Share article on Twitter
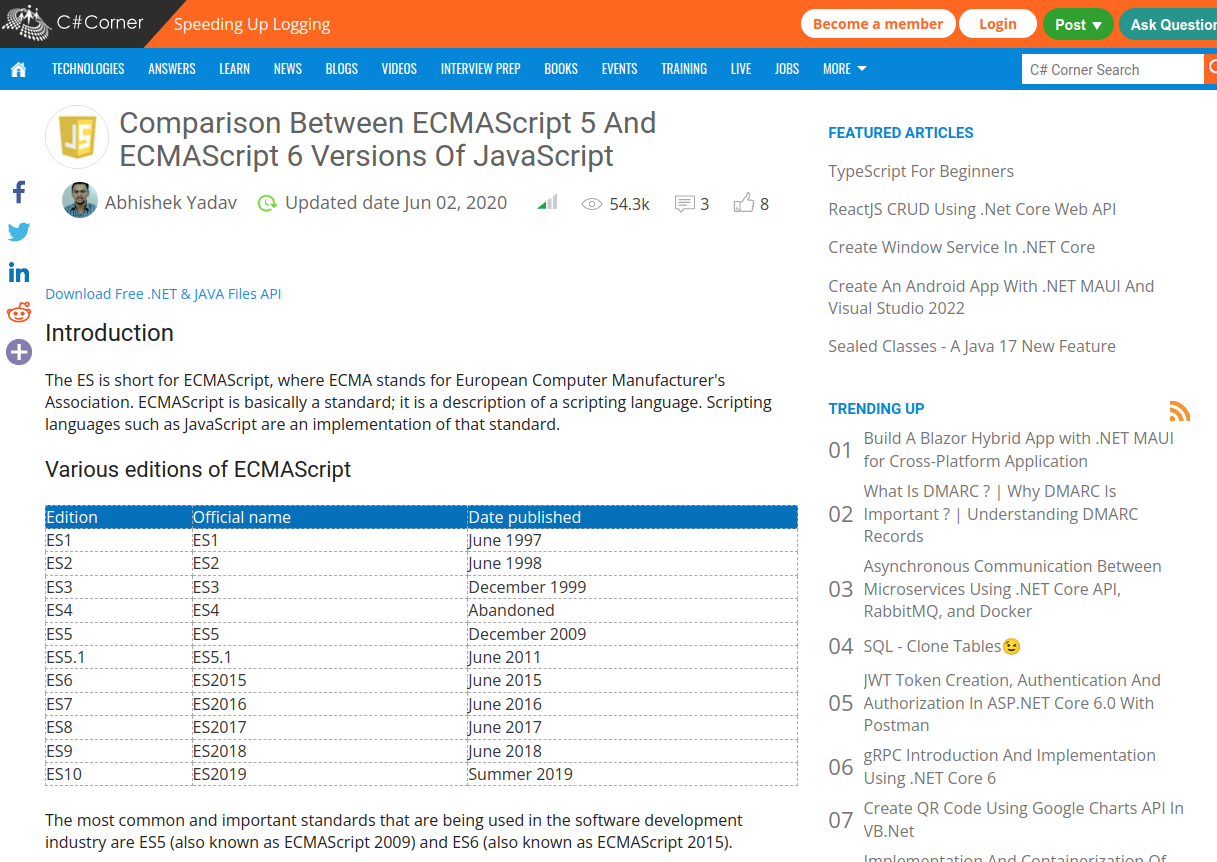This screenshot has width=1217, height=862. pyautogui.click(x=19, y=232)
